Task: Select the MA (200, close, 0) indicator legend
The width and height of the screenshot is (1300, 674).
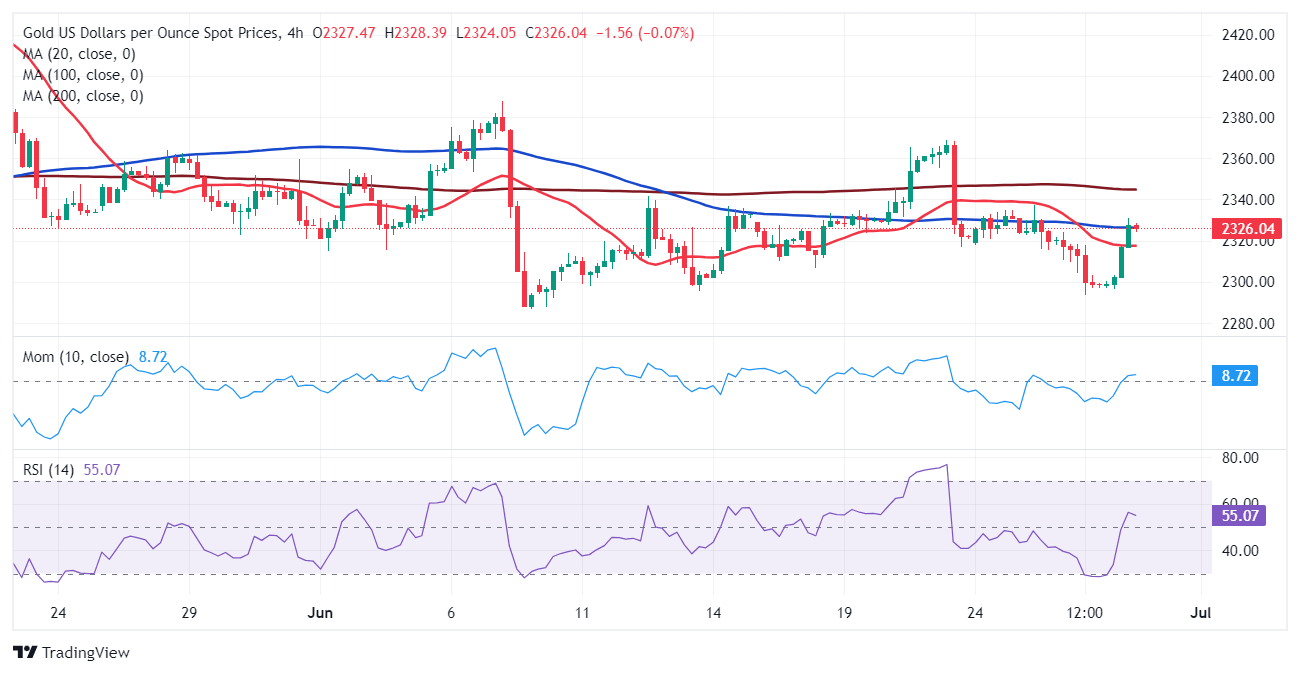Action: click(83, 96)
